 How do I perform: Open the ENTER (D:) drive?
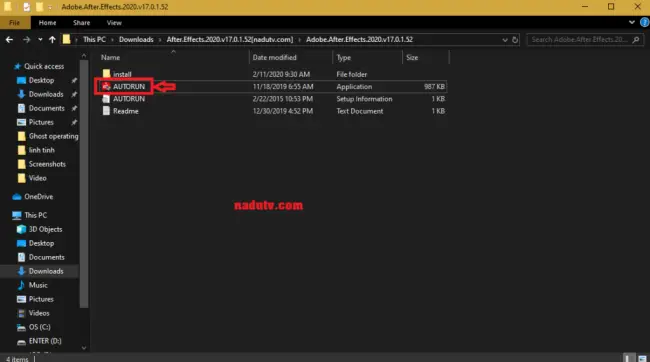(x=45, y=341)
